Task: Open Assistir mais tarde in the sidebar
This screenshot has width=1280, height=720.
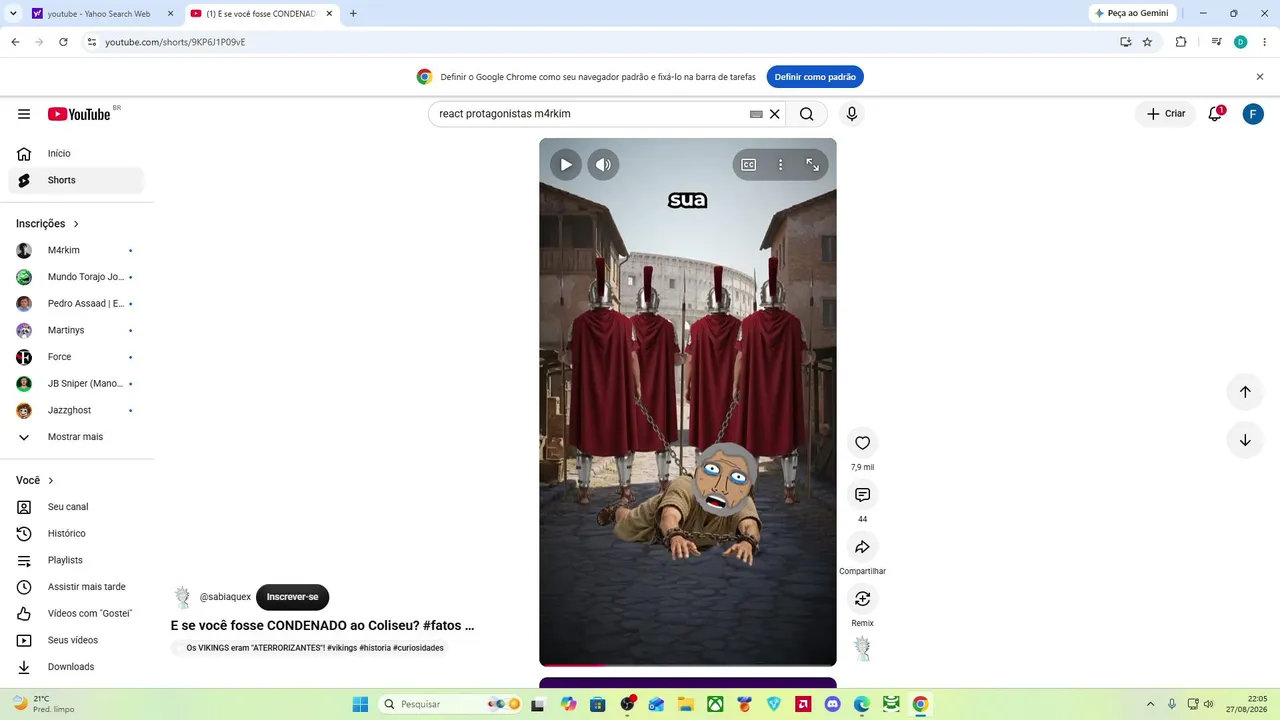Action: click(x=76, y=587)
